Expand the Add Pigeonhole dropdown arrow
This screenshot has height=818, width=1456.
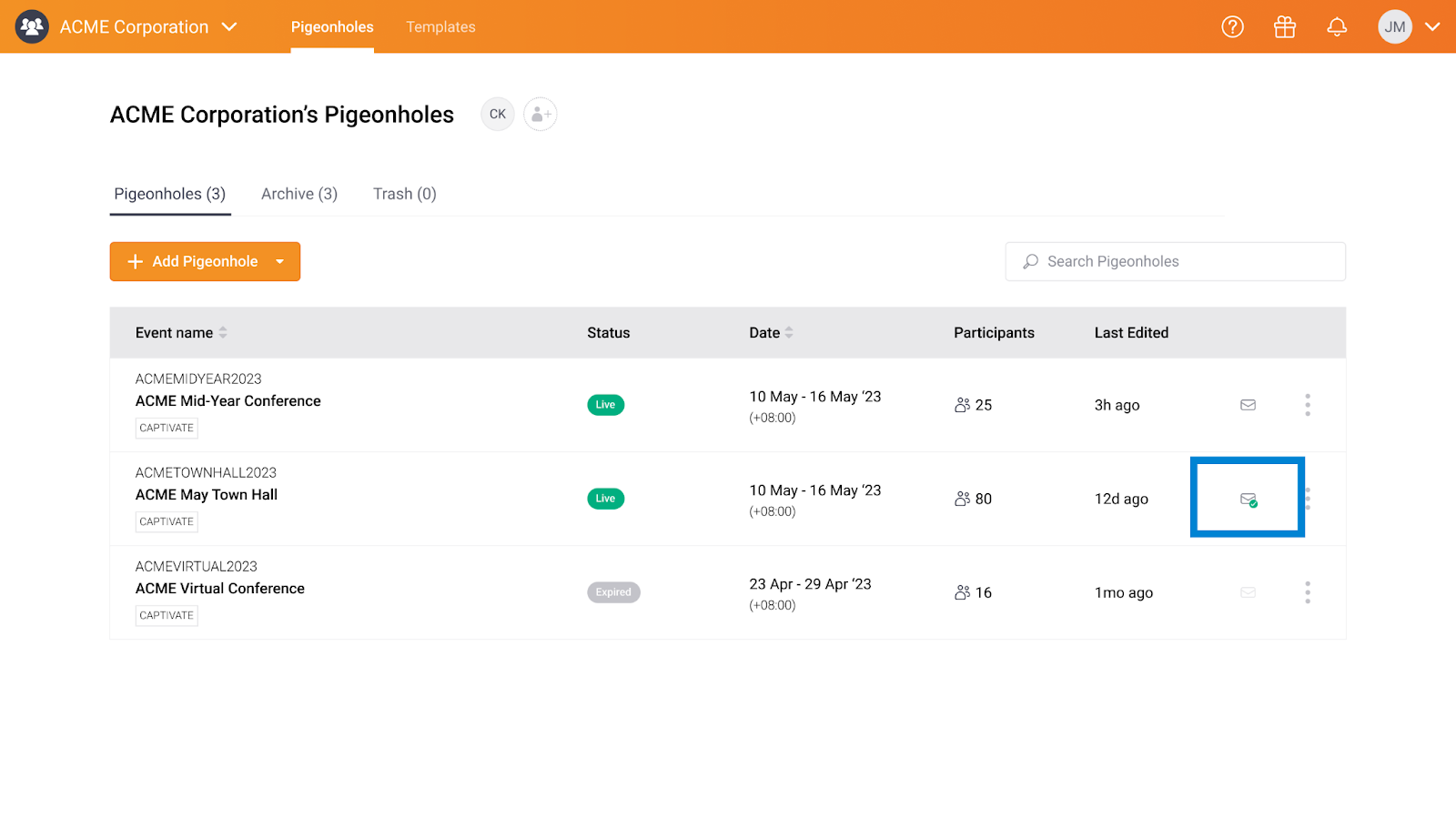click(x=280, y=262)
